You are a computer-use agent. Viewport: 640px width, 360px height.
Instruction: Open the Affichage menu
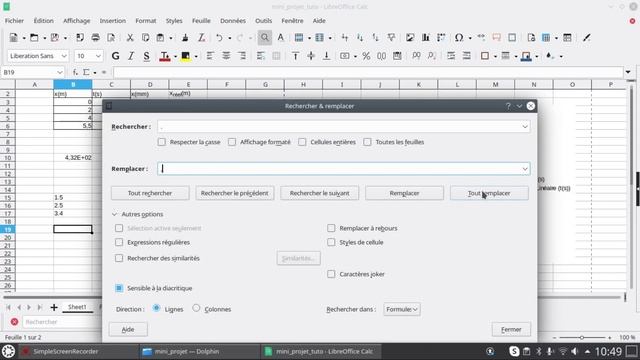pos(76,20)
